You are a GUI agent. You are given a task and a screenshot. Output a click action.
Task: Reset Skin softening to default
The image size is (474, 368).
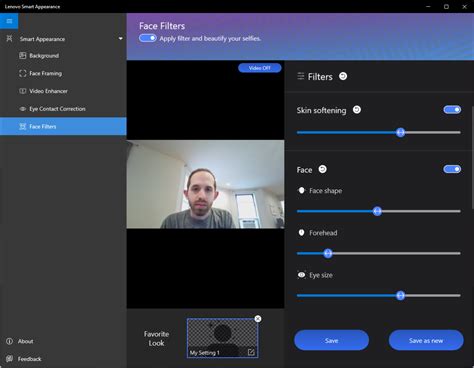(x=357, y=110)
